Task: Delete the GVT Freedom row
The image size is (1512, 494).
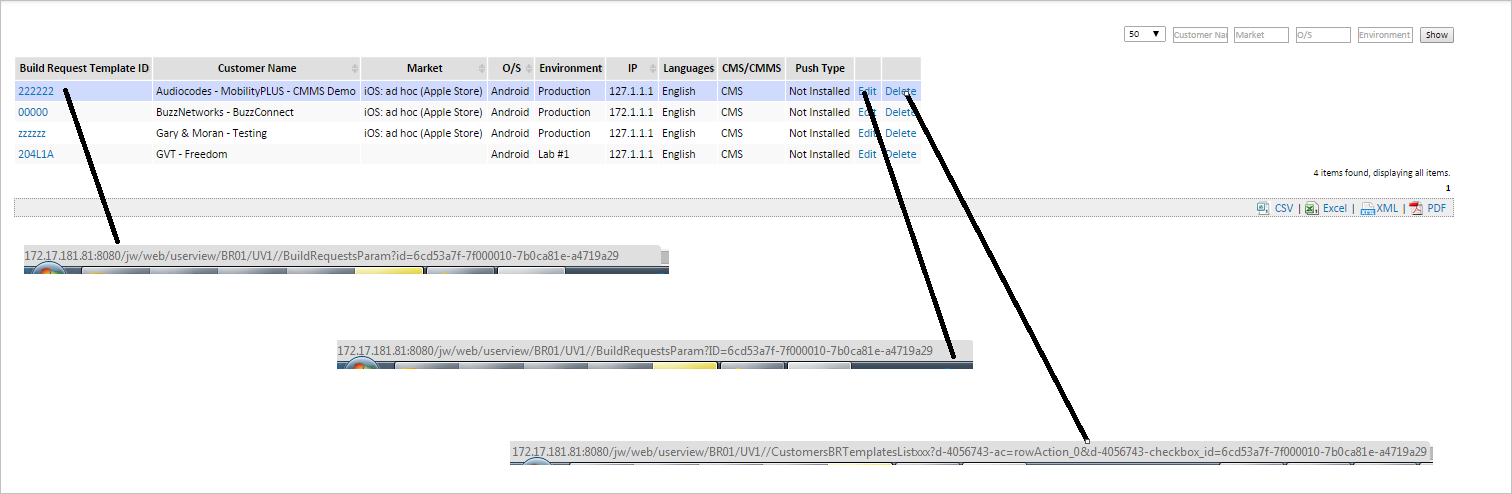Action: coord(900,154)
